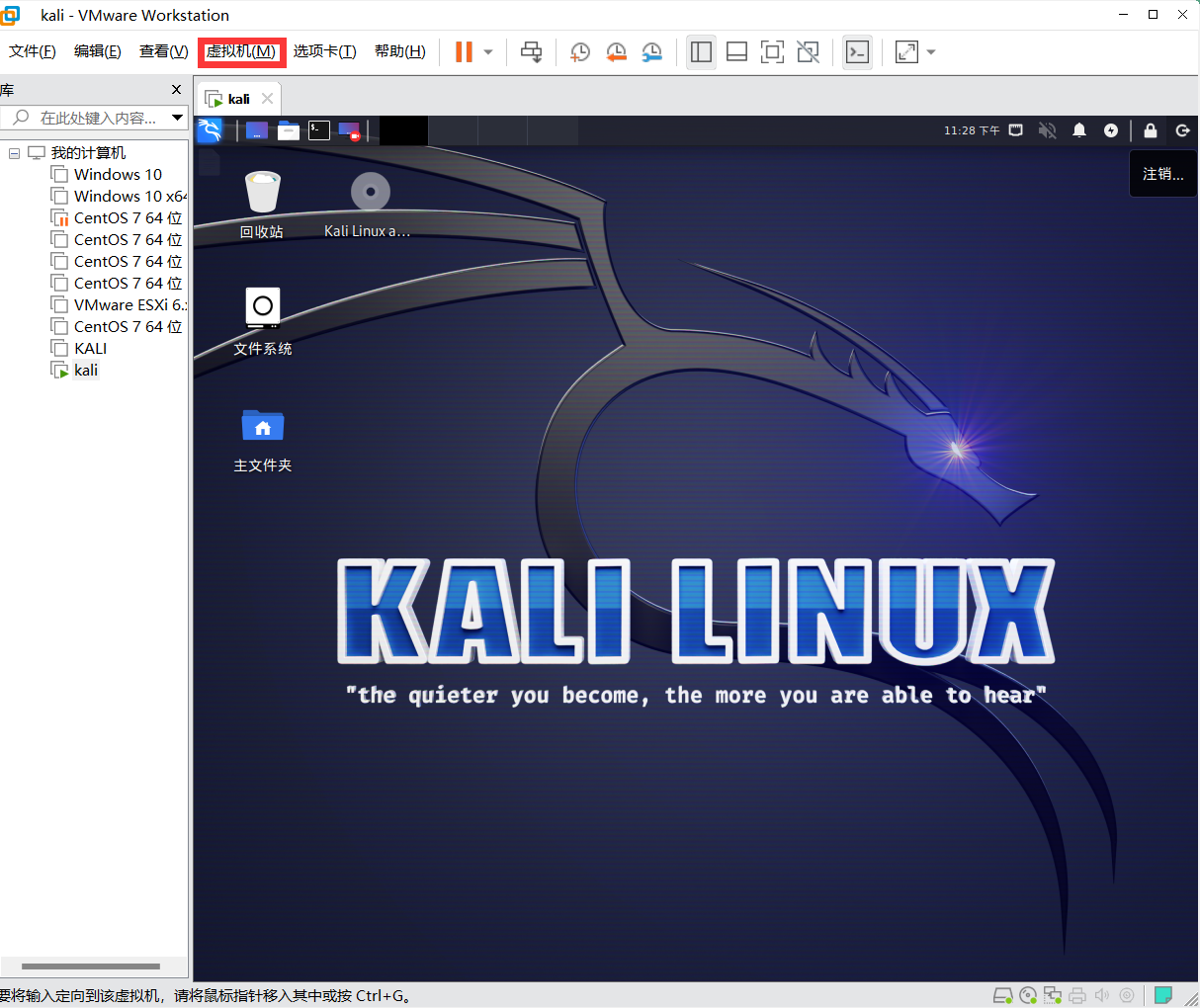Open the 回收站 desktop icon
The width and height of the screenshot is (1200, 1008).
(262, 205)
